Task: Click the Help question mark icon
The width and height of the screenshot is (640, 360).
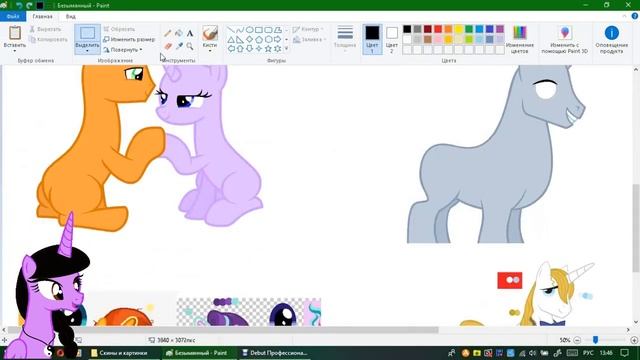Action: [x=635, y=16]
